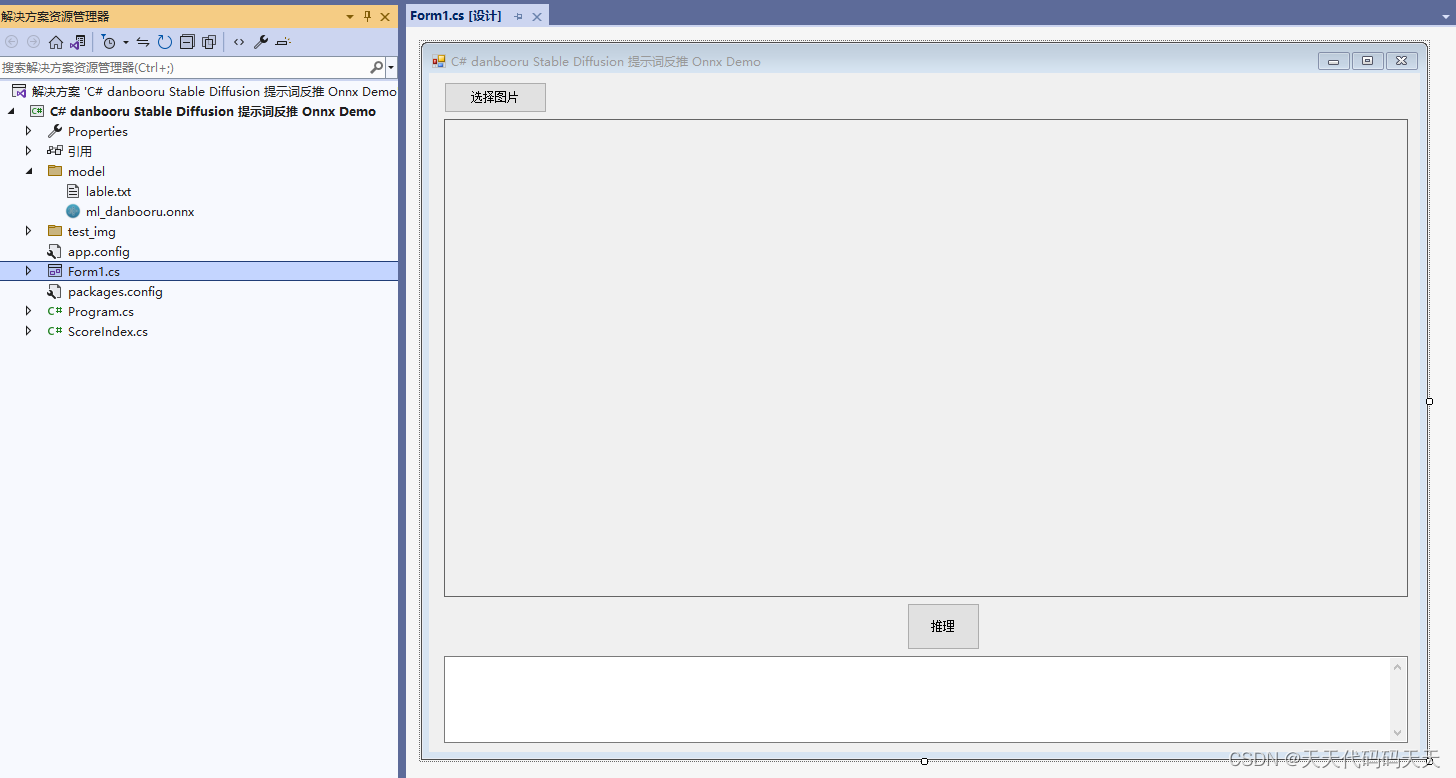Open the document tab list dropdown
1456x778 pixels.
[x=1446, y=17]
